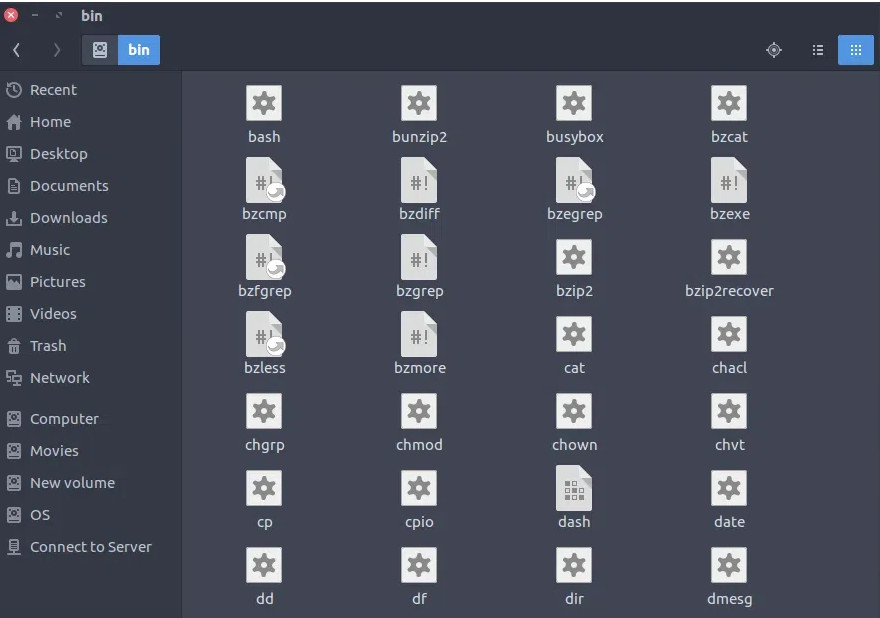Select the chown executable icon
The image size is (880, 618).
[x=574, y=411]
